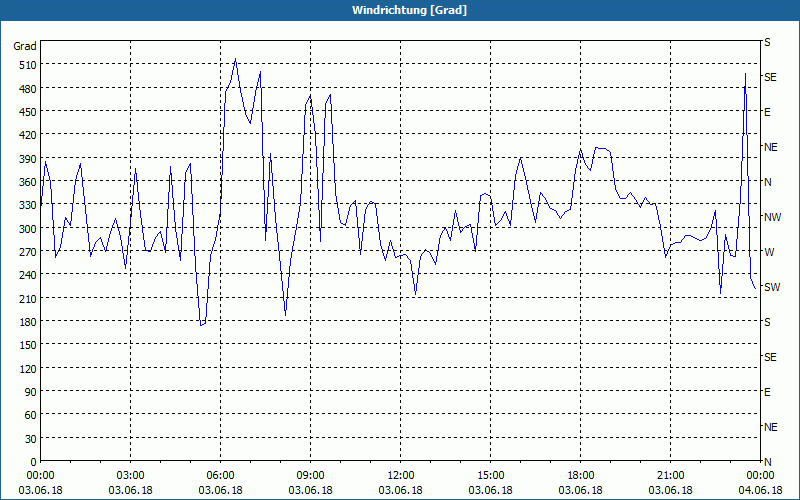
Task: Select the 03.06.18 date under 06:00
Action: coord(220,491)
